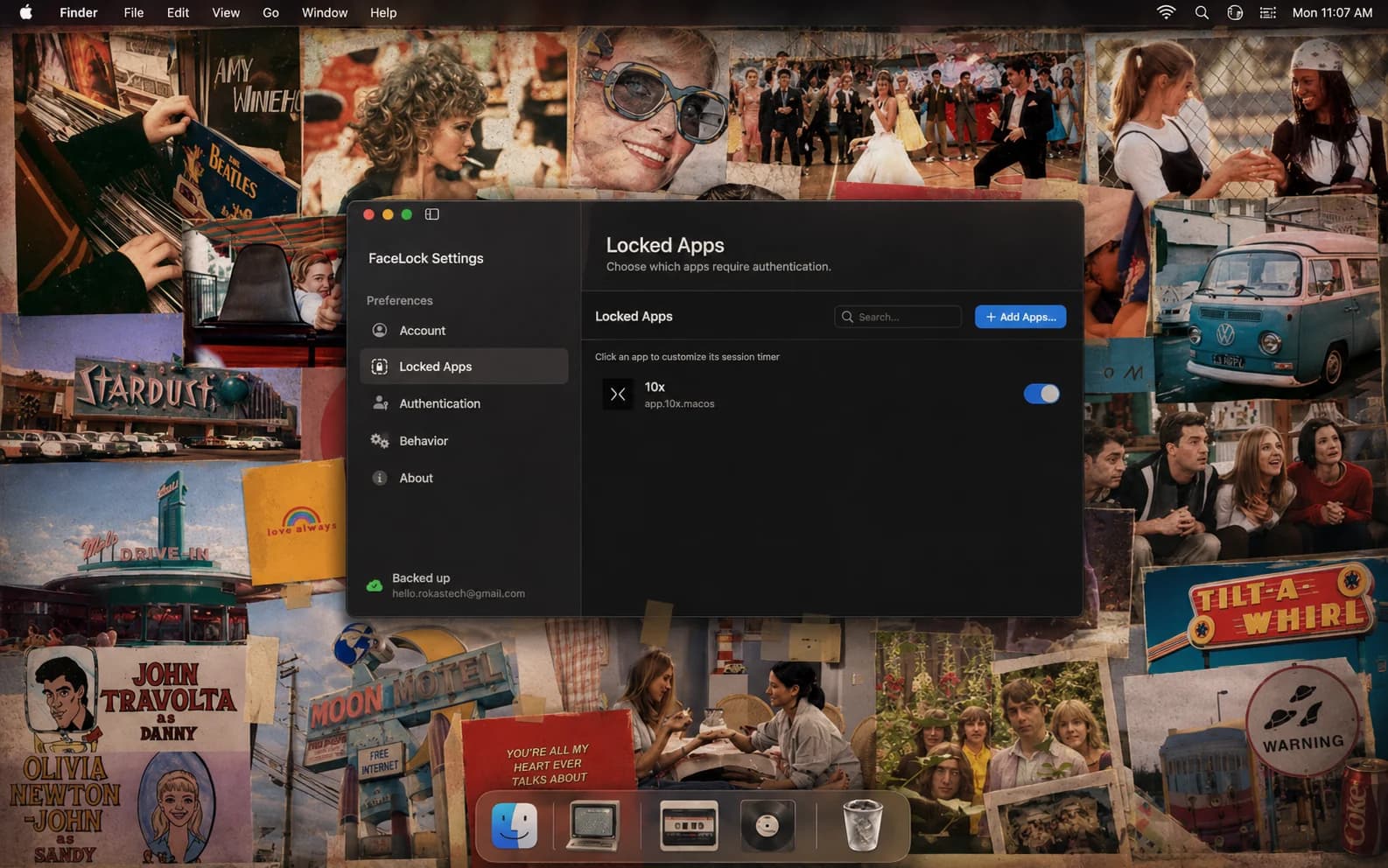Click the Behavior gears icon
This screenshot has height=868, width=1388.
click(x=380, y=441)
